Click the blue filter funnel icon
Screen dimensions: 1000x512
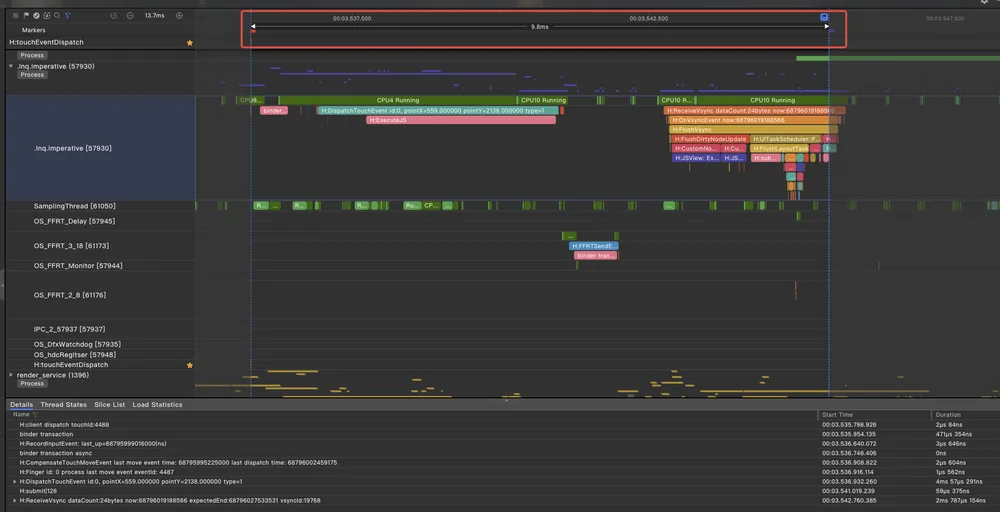[x=68, y=15]
